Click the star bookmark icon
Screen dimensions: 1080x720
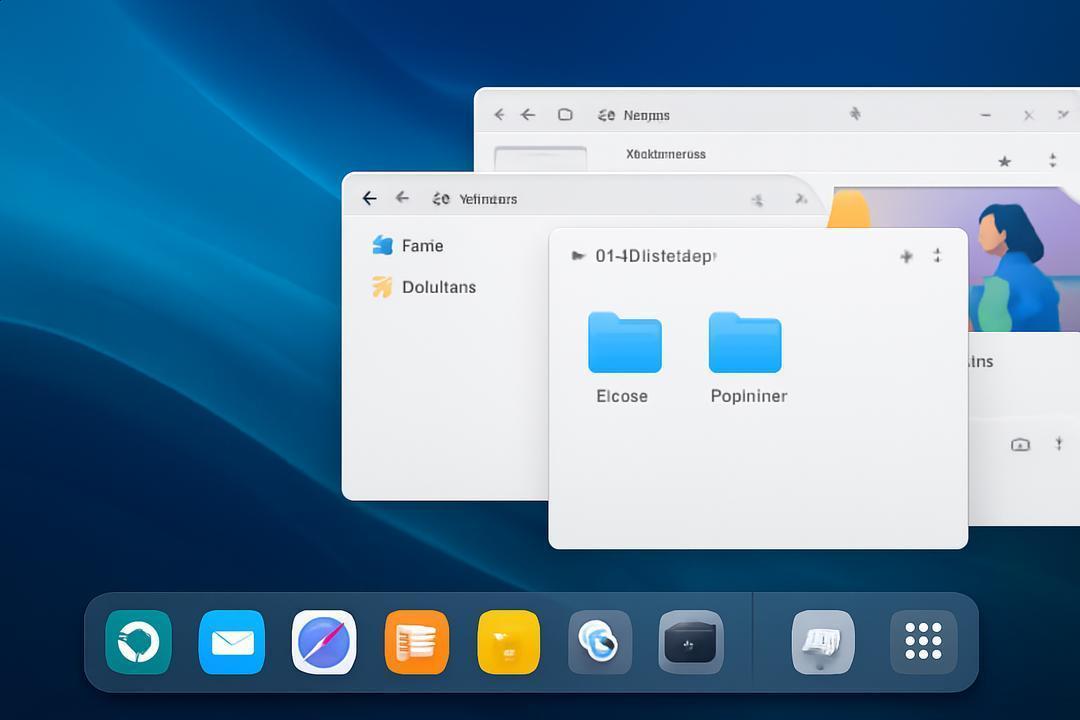coord(1004,161)
